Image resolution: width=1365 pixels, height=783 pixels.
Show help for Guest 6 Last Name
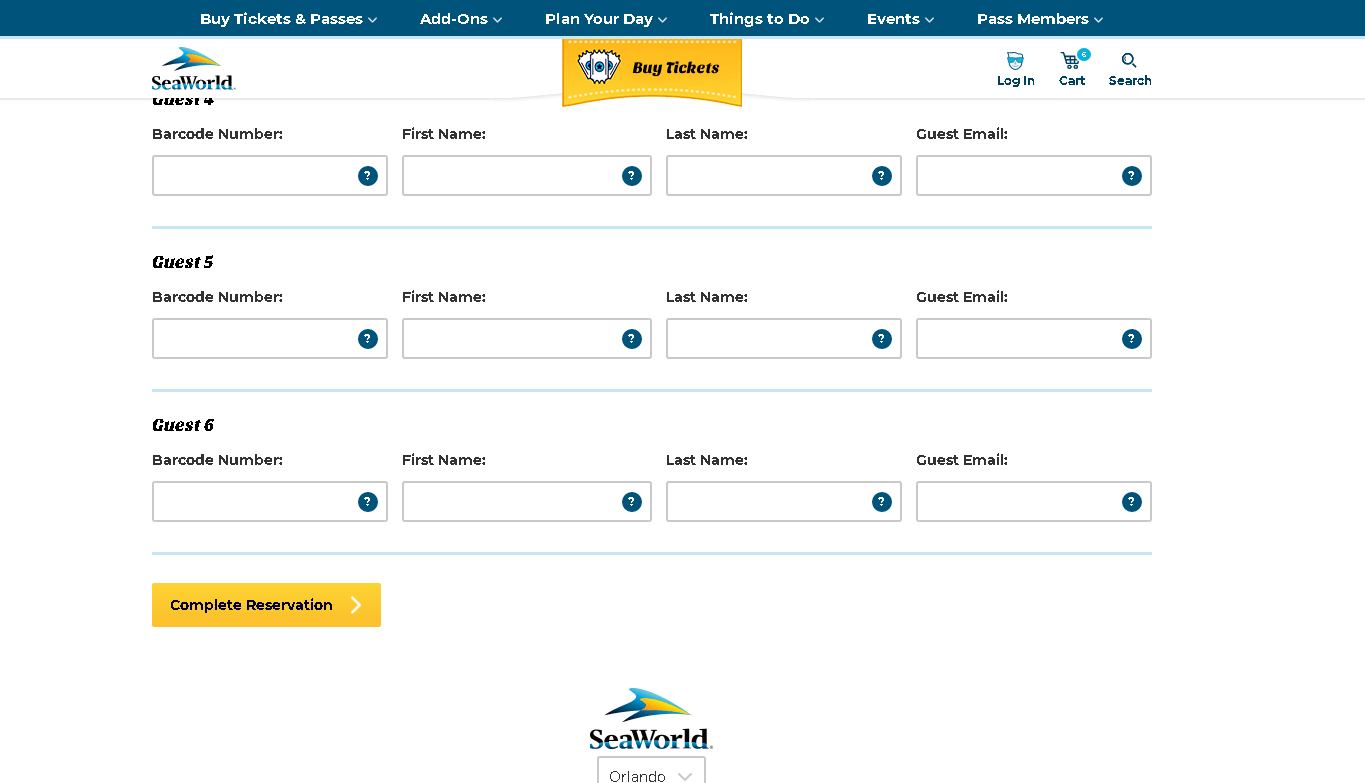[882, 502]
